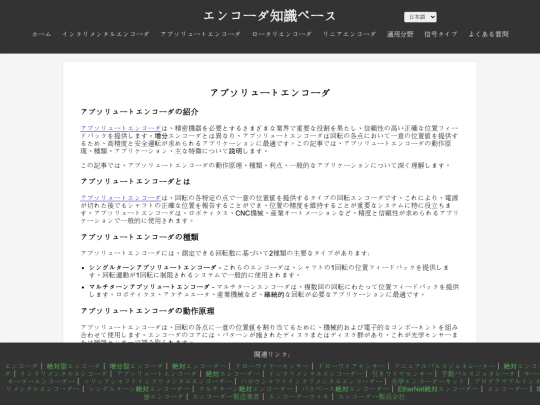Screen dimensions: 540x405
Task: Select アブソリュートエンコーダ in the top navigation bar
Action: pos(200,34)
